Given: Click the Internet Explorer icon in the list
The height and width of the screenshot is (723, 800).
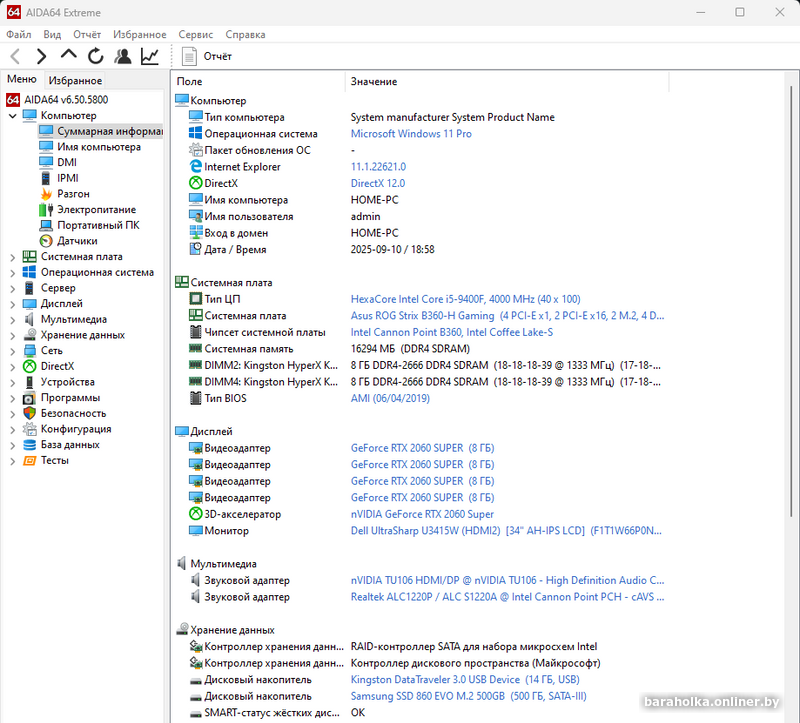Looking at the screenshot, I should (195, 166).
